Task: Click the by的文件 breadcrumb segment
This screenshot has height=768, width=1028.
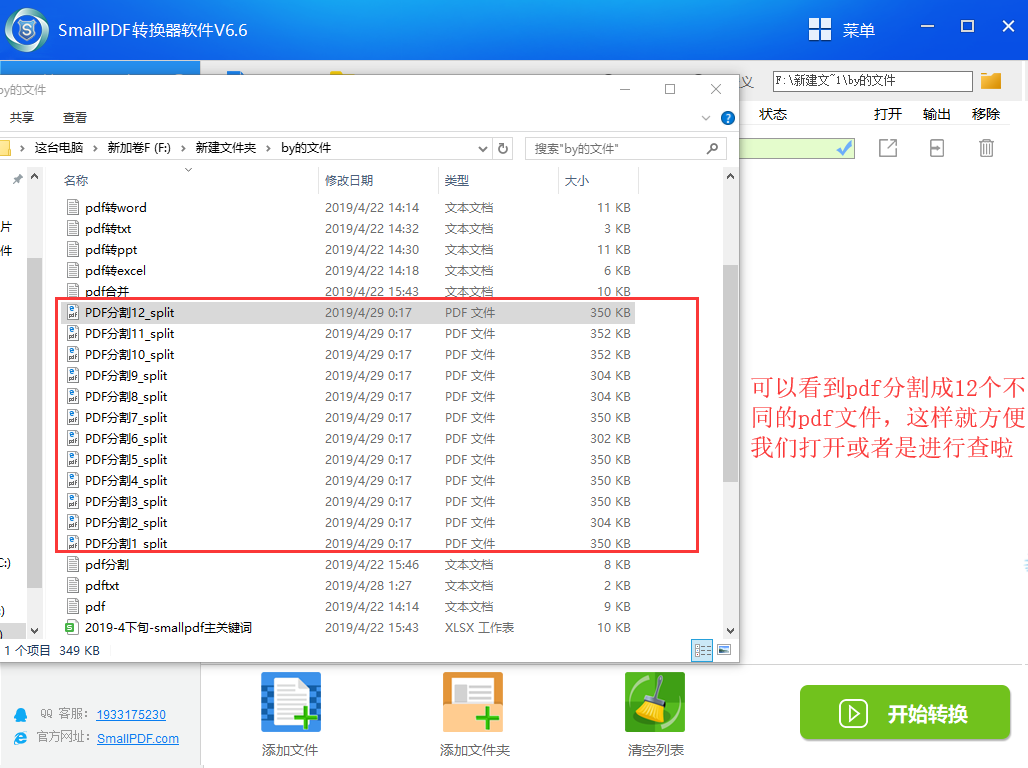Action: point(306,148)
